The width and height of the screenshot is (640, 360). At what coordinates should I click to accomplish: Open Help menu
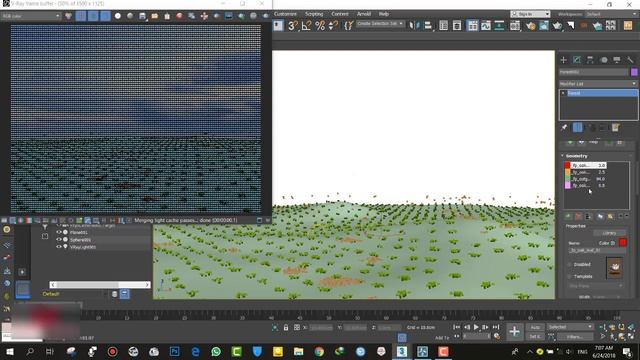pos(384,14)
